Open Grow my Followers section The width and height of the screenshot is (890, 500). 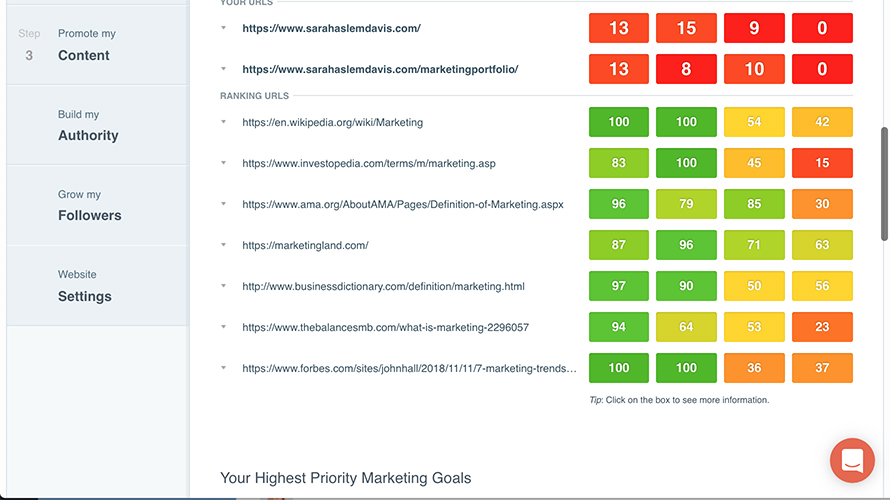click(89, 206)
